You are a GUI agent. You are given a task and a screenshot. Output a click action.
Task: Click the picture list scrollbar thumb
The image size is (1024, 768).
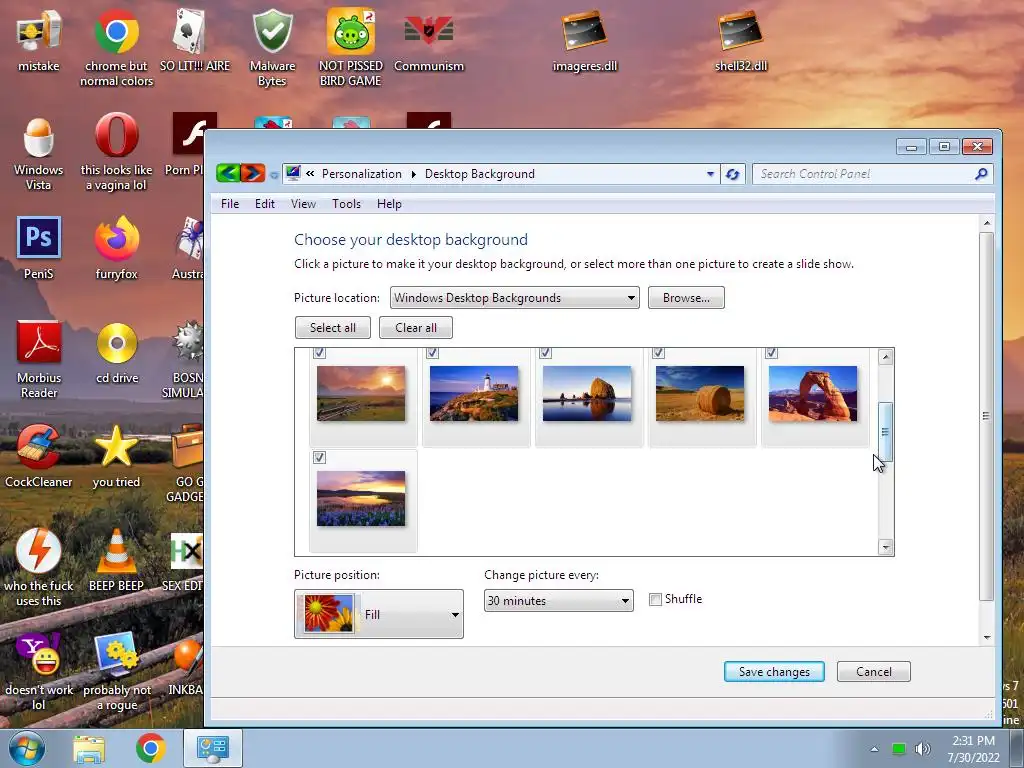(x=886, y=432)
